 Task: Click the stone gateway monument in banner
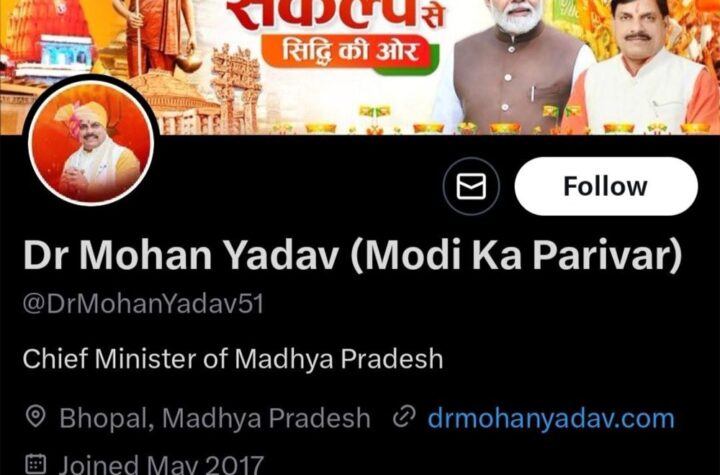237,90
